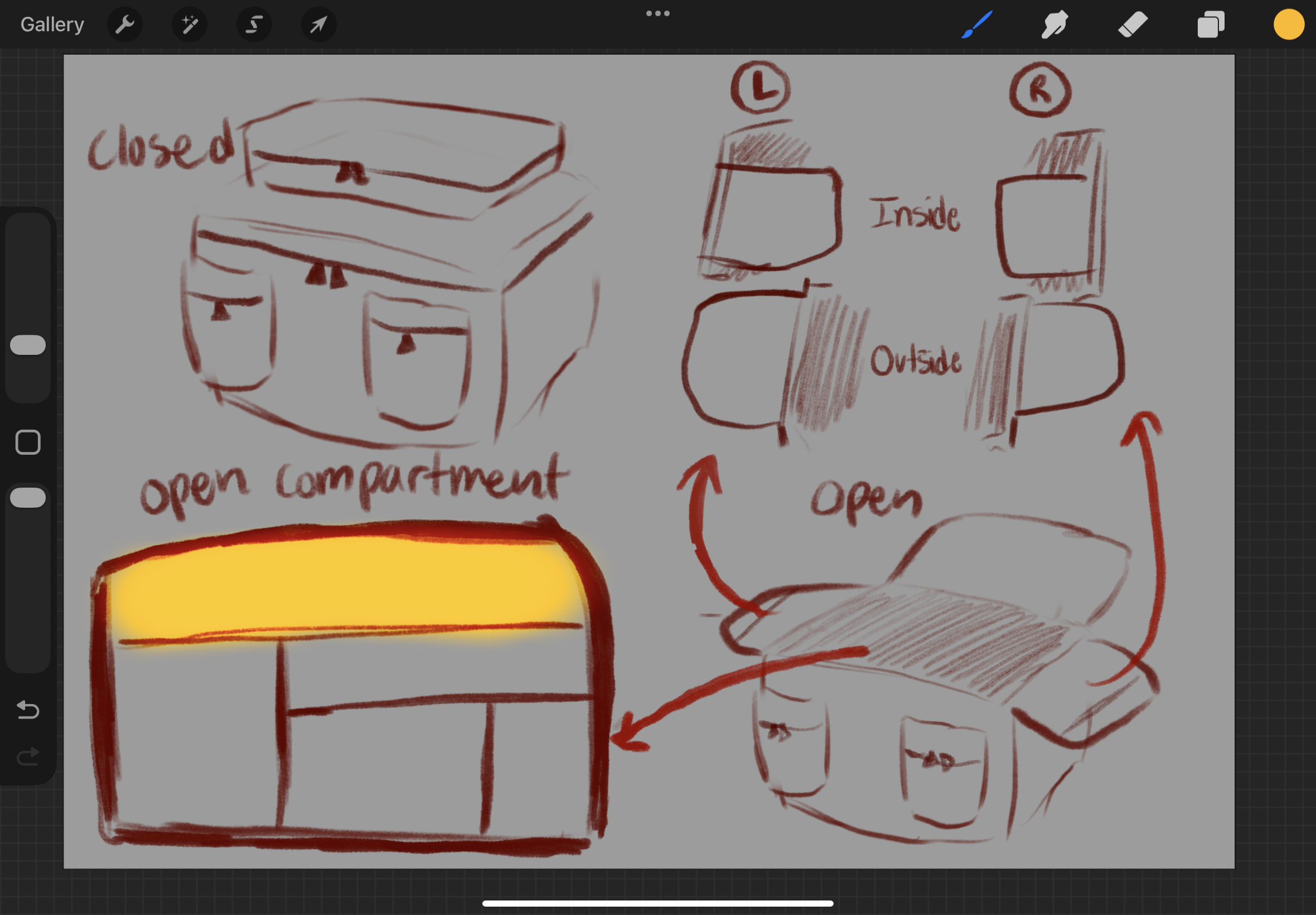
Task: Tap the square modify button in sidebar
Action: [x=27, y=442]
